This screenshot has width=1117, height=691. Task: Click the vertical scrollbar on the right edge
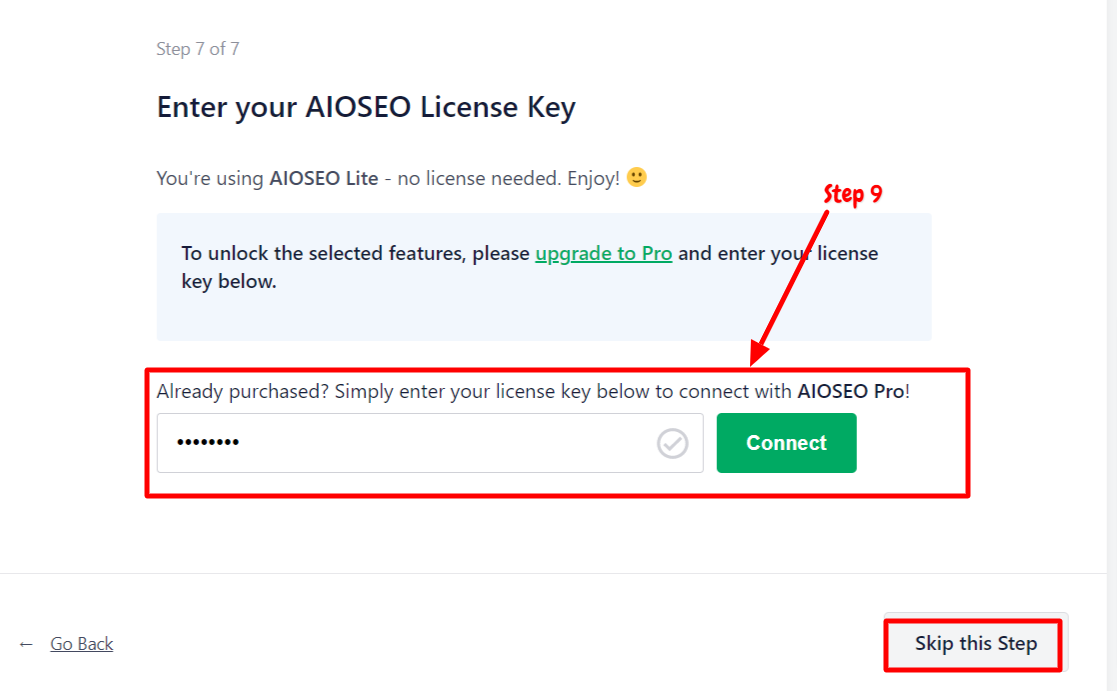pos(1111,346)
